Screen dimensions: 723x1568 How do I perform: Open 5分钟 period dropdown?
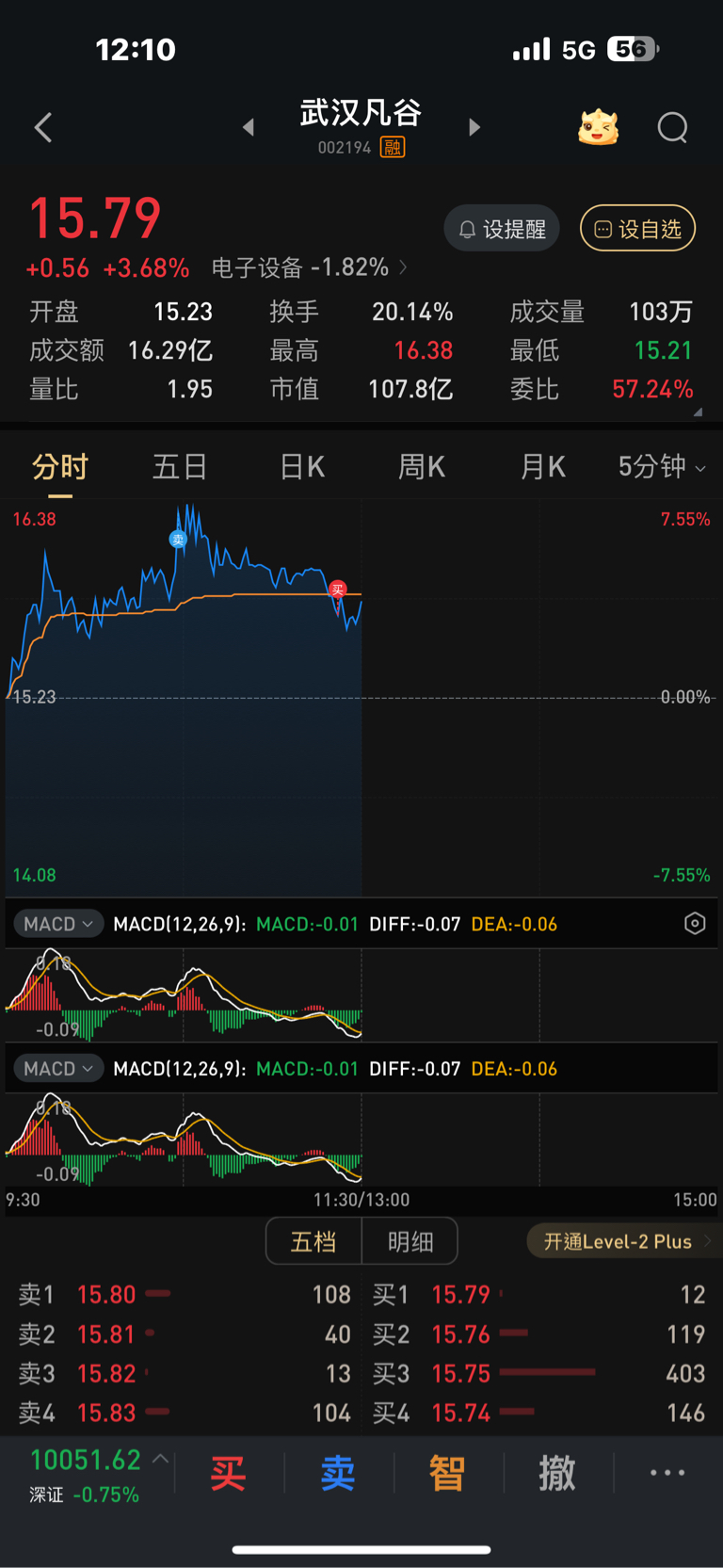[x=662, y=467]
